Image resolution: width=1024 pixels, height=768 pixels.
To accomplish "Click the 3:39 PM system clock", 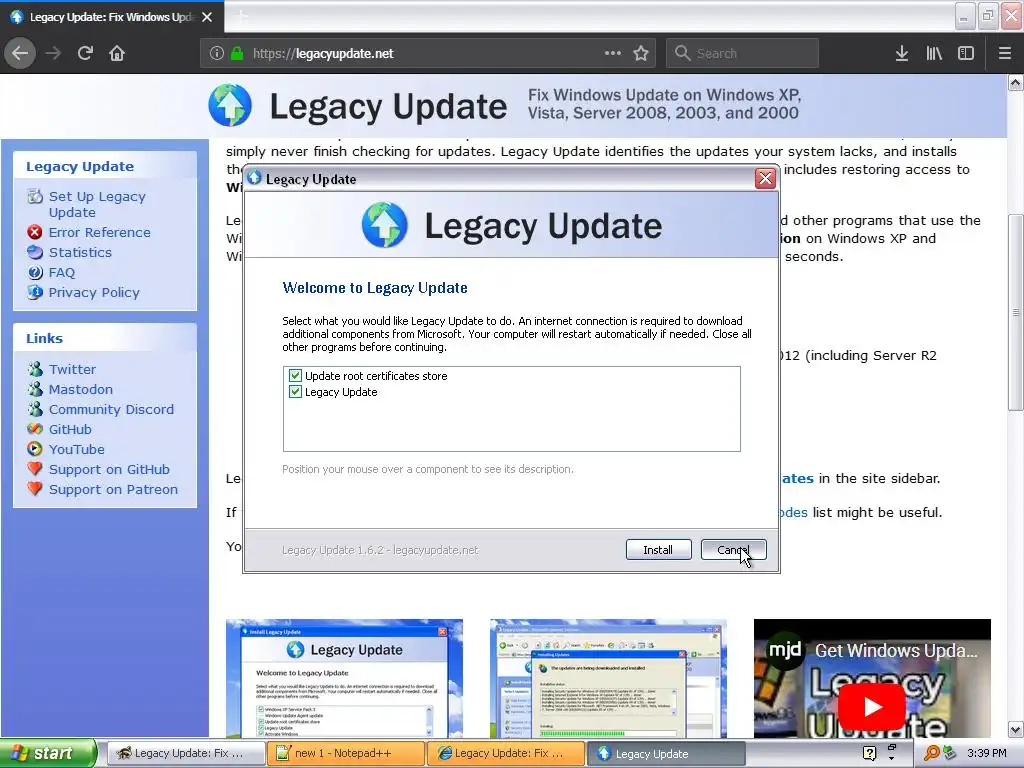I will (x=987, y=753).
